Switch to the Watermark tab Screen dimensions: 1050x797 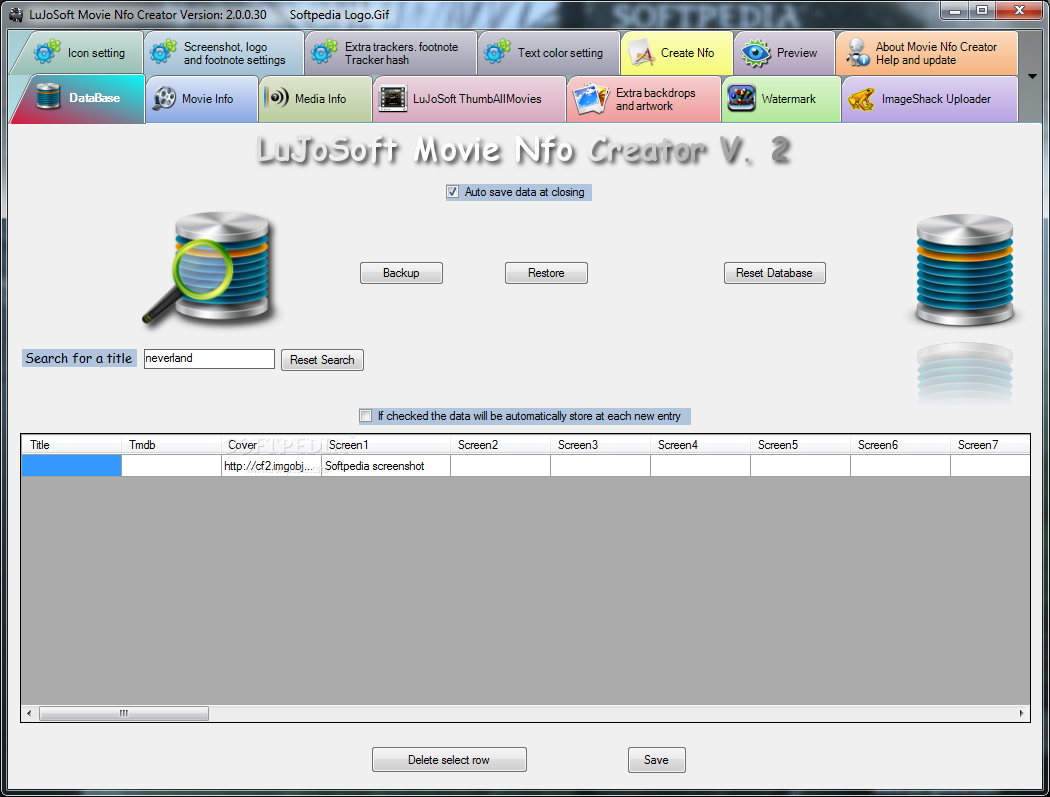tap(781, 99)
